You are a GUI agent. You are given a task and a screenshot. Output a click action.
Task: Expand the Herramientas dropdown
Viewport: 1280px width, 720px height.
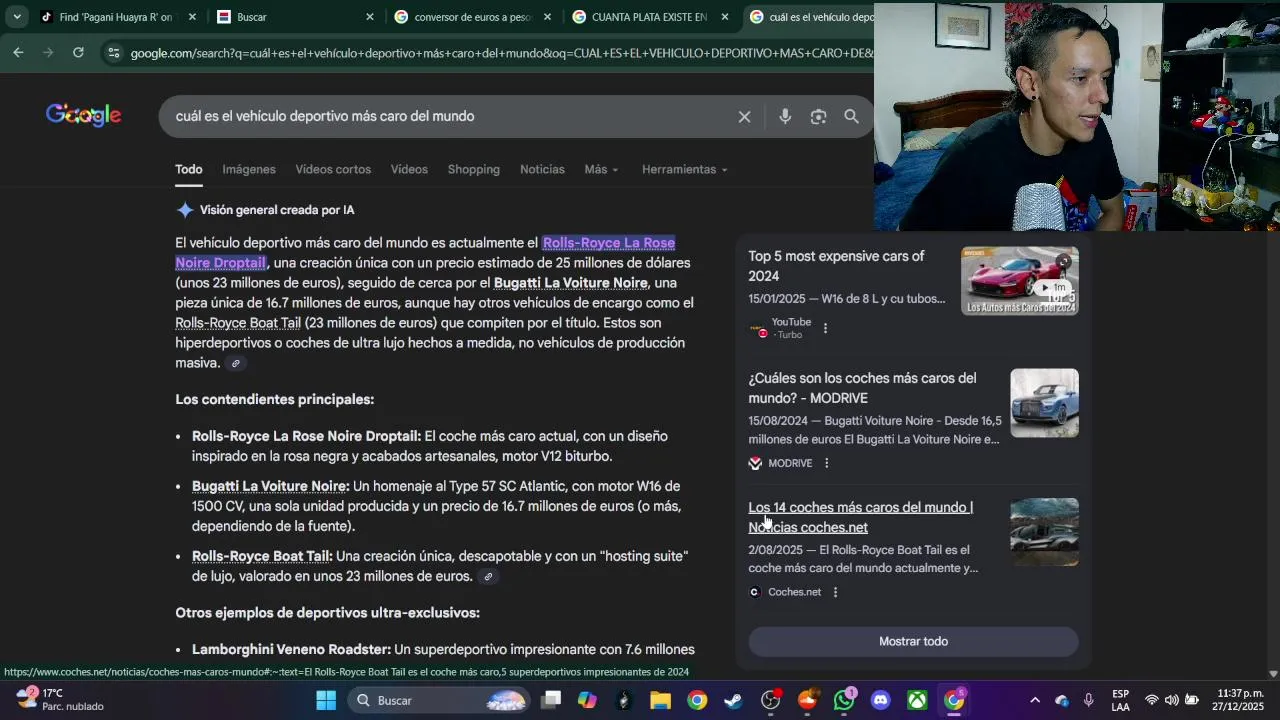[685, 169]
